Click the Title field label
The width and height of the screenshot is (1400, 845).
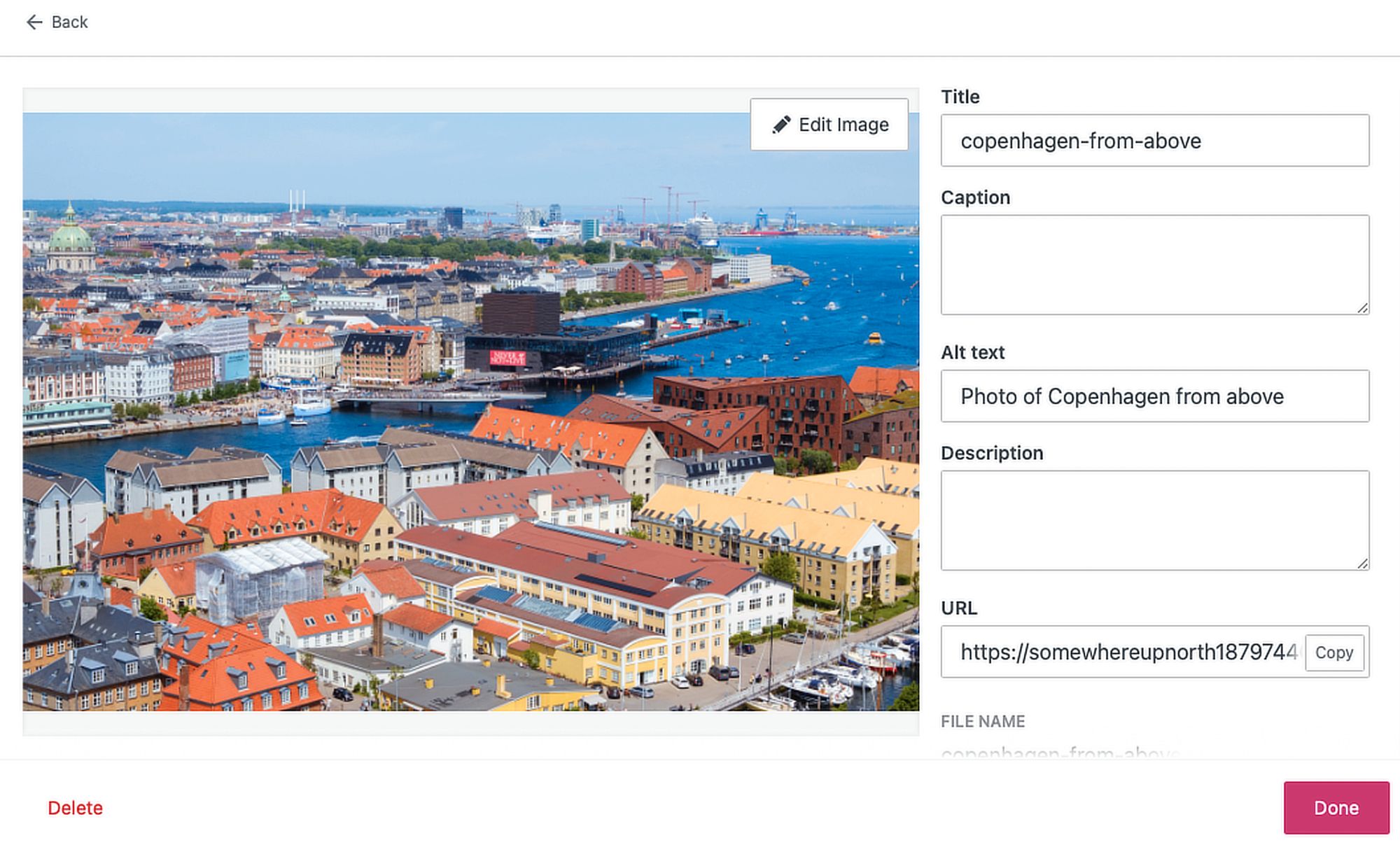(960, 97)
